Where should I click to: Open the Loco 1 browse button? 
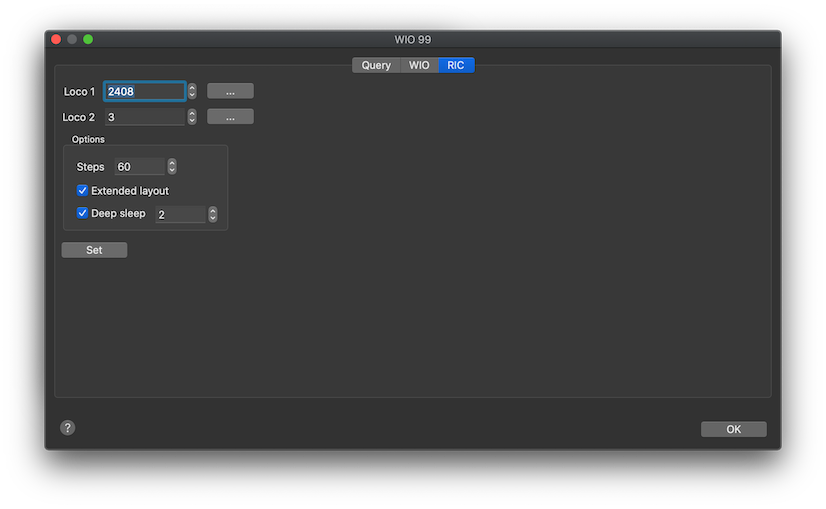pos(230,91)
